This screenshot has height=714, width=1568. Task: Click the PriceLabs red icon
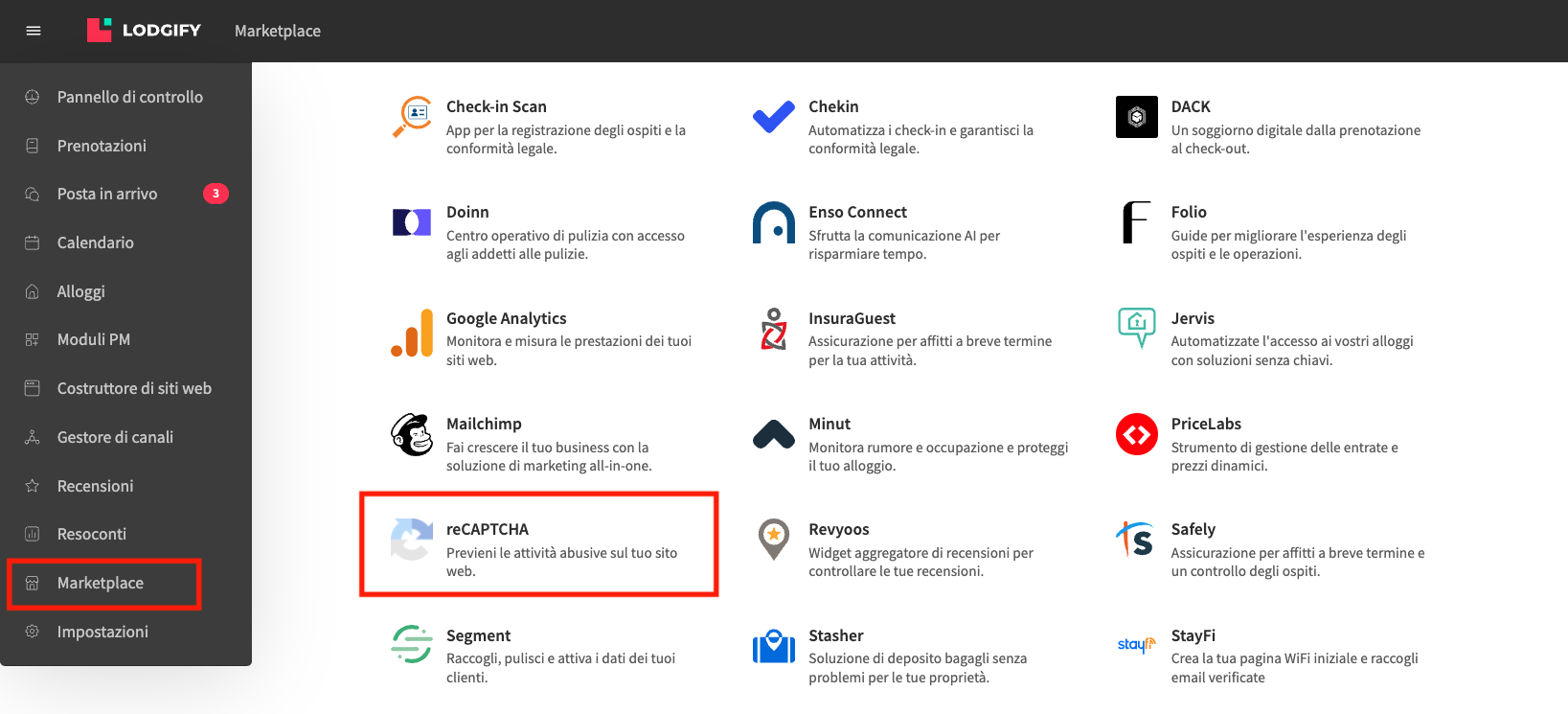(1137, 434)
